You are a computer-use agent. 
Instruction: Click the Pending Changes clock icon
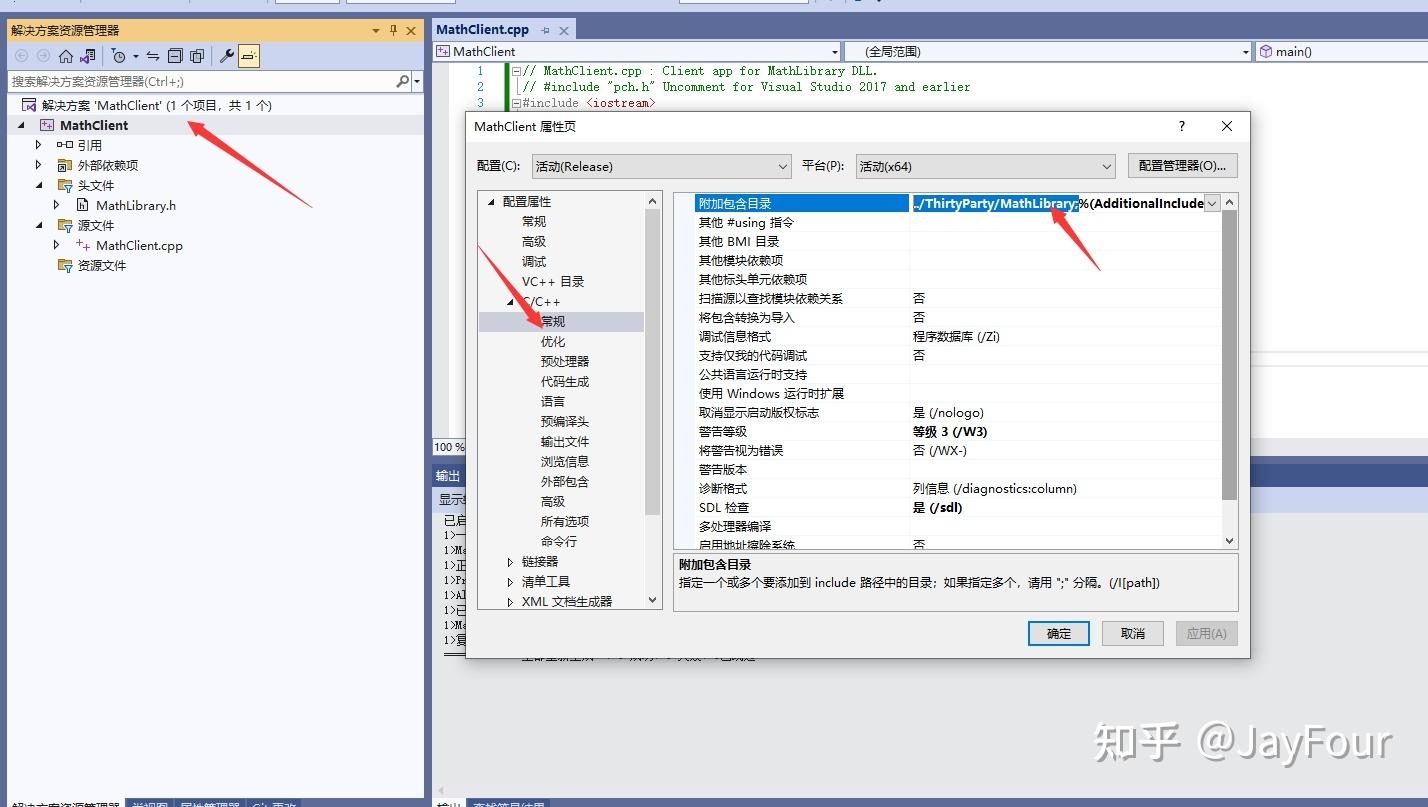[x=120, y=57]
